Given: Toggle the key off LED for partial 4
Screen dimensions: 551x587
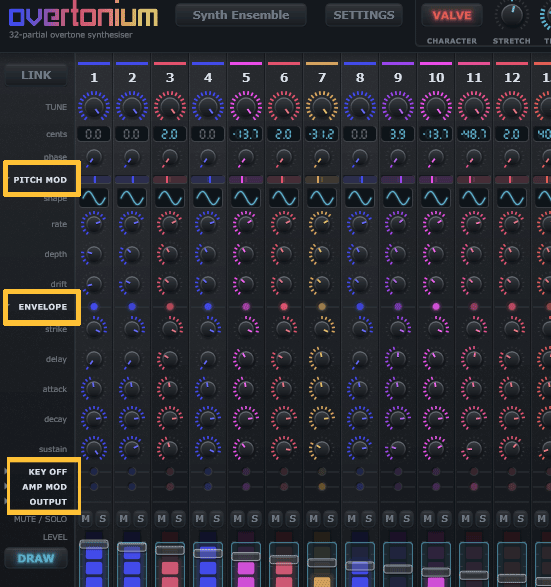Looking at the screenshot, I should coord(208,472).
